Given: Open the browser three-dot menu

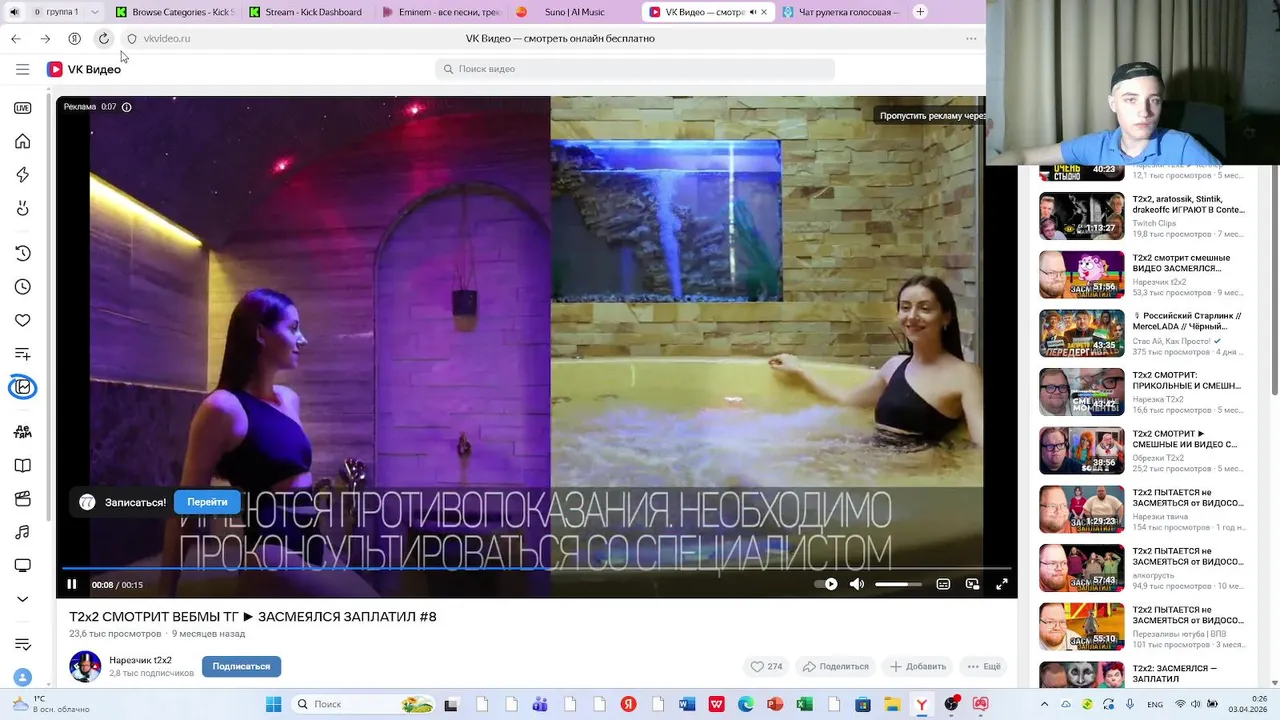Looking at the screenshot, I should [x=971, y=39].
